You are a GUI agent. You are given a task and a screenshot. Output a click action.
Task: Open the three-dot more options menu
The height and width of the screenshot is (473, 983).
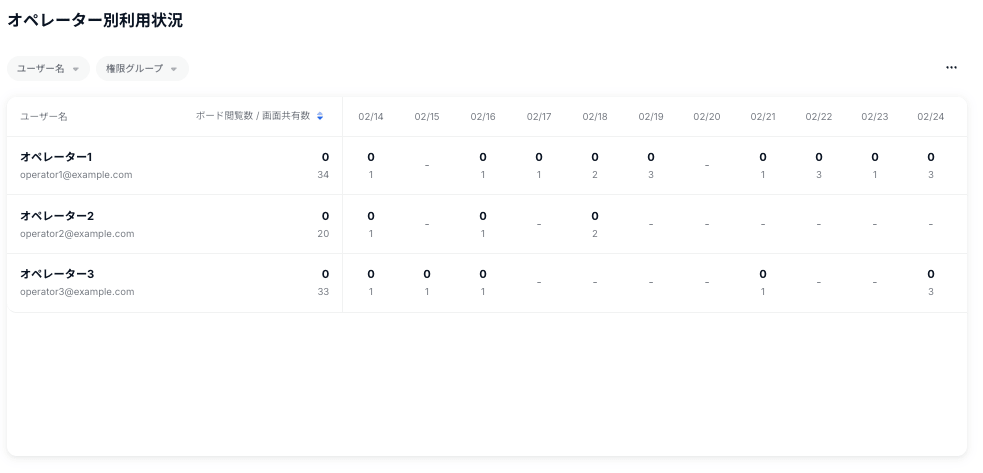[951, 68]
